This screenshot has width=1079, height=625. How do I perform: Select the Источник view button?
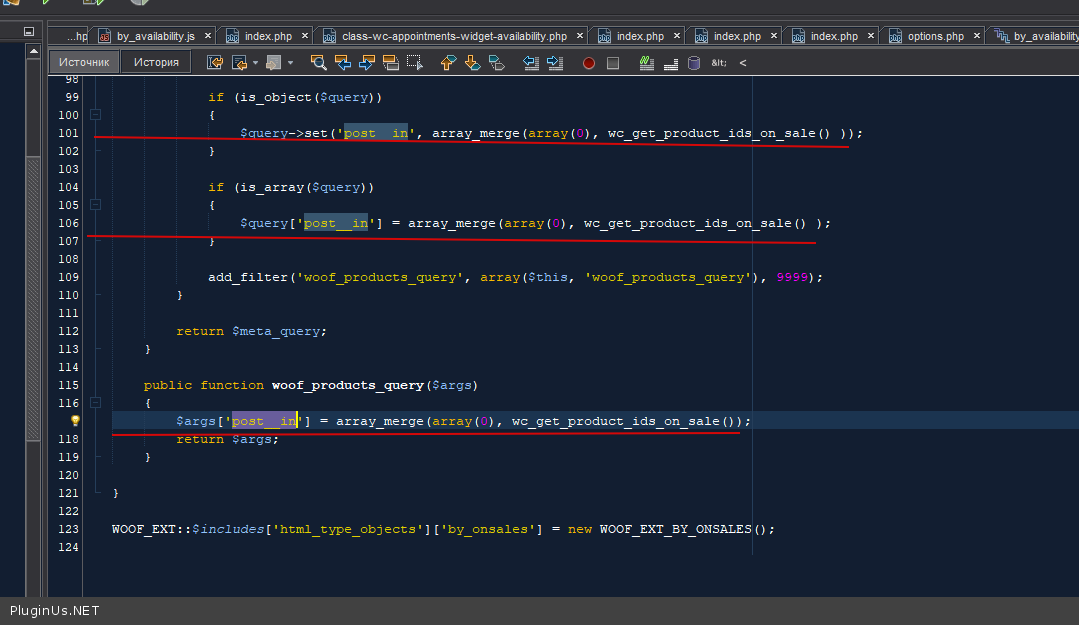84,62
